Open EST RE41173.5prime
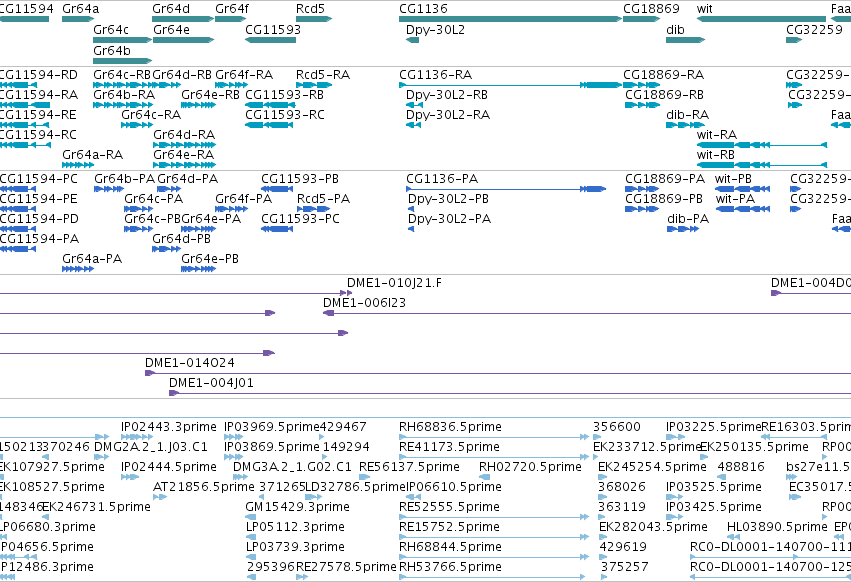 click(494, 457)
